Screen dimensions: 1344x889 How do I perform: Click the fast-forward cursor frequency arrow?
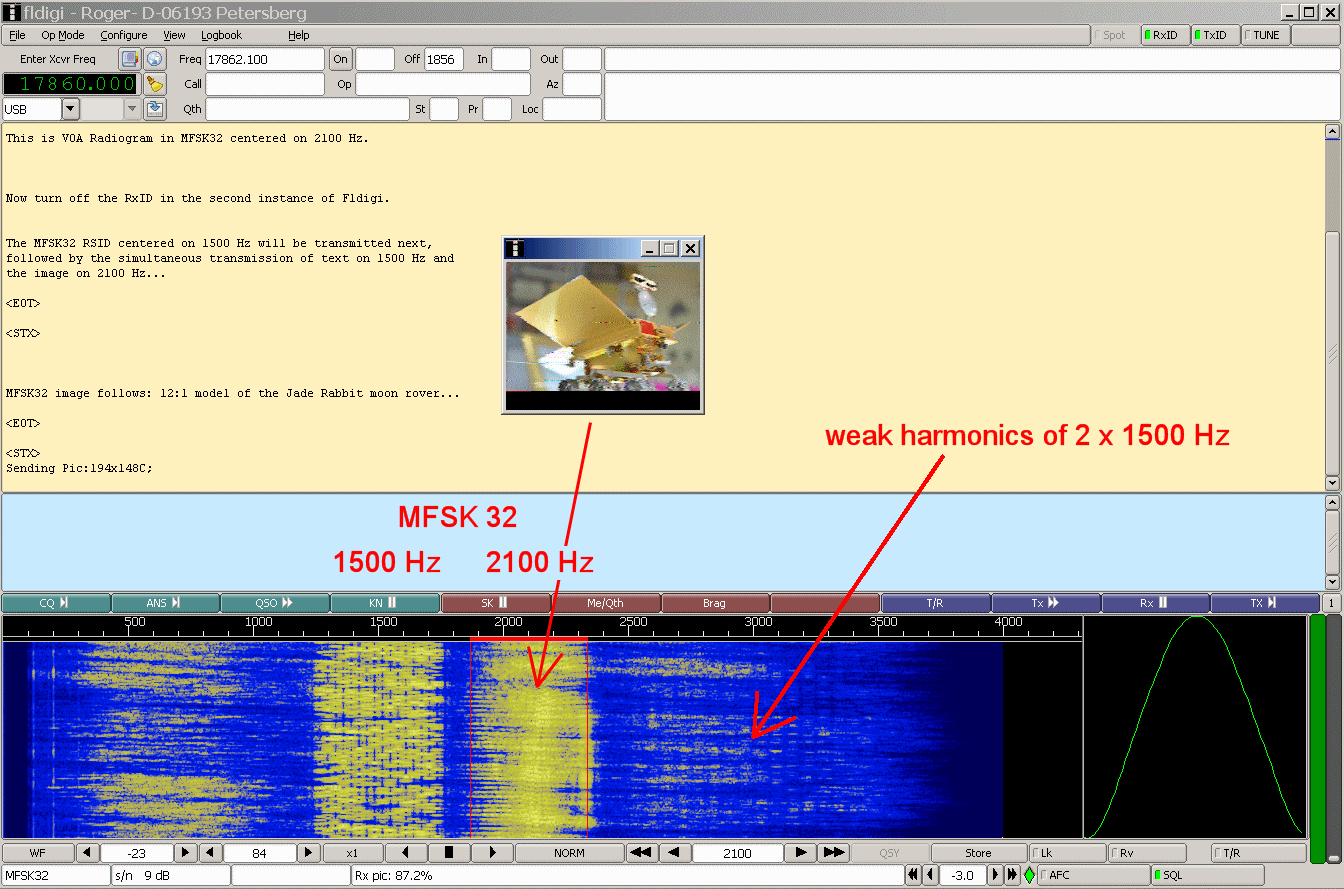(x=832, y=853)
